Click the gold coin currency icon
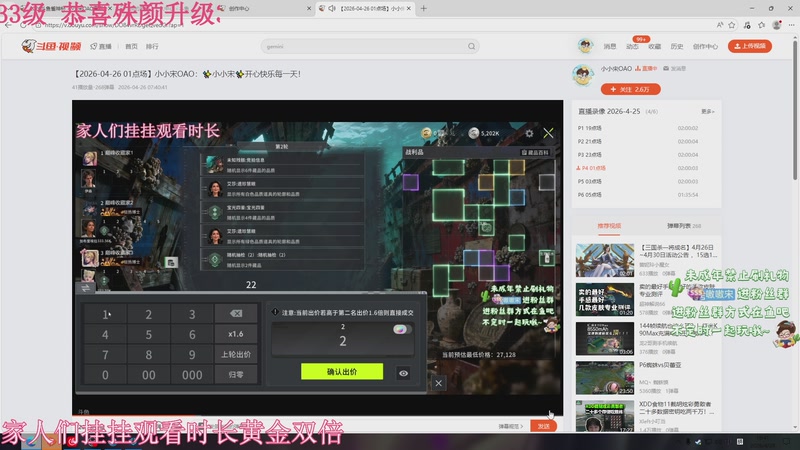This screenshot has width=800, height=450. (x=426, y=133)
